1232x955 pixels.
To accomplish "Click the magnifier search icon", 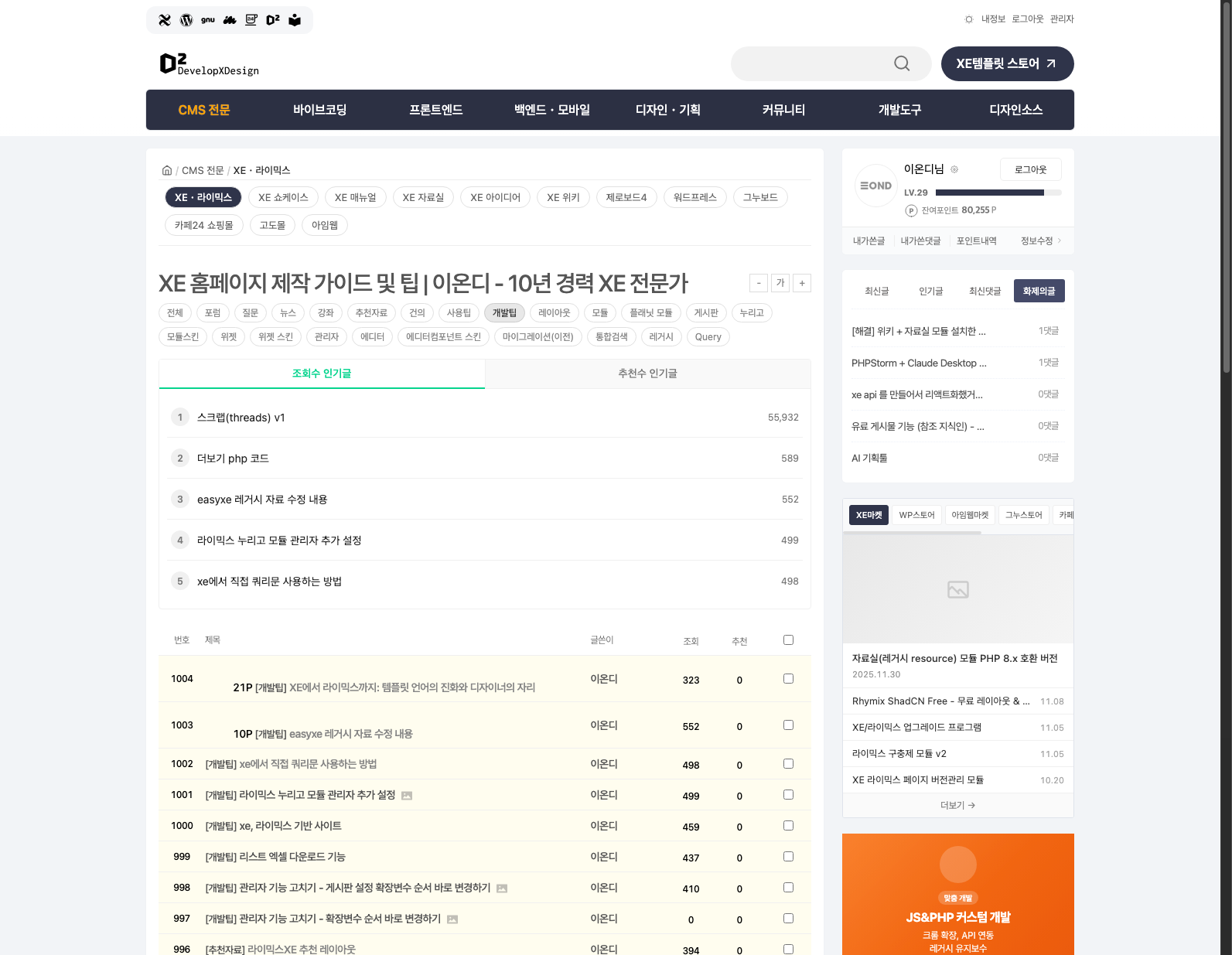I will (902, 63).
